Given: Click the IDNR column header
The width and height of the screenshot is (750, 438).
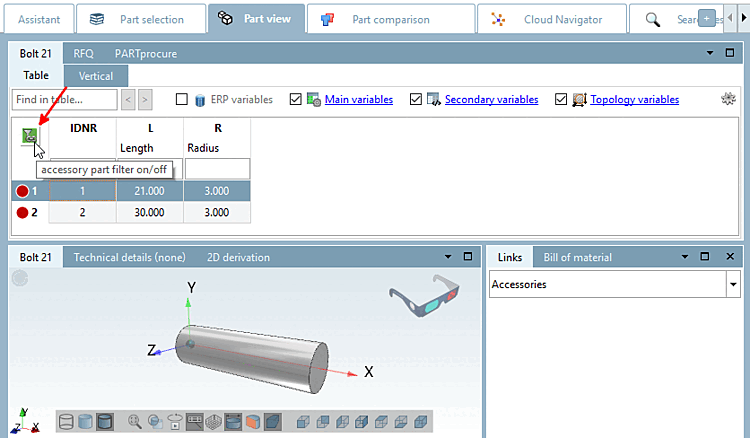Looking at the screenshot, I should pos(83,128).
